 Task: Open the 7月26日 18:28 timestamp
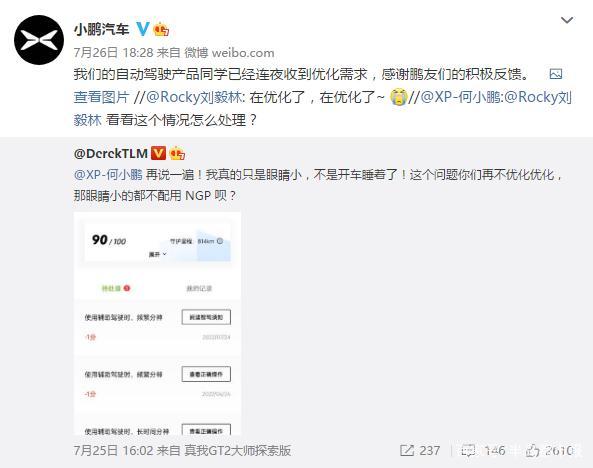(x=113, y=53)
